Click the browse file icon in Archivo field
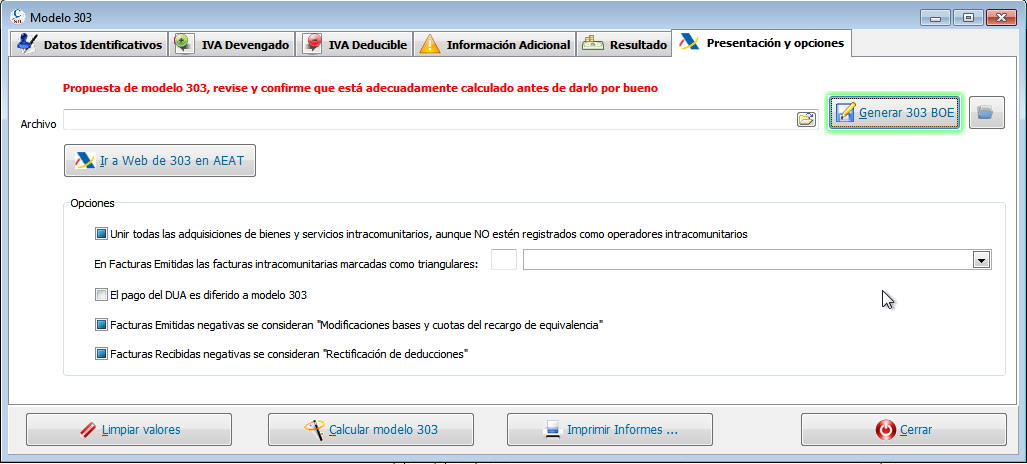Screen dimensions: 1027x464 tap(806, 119)
